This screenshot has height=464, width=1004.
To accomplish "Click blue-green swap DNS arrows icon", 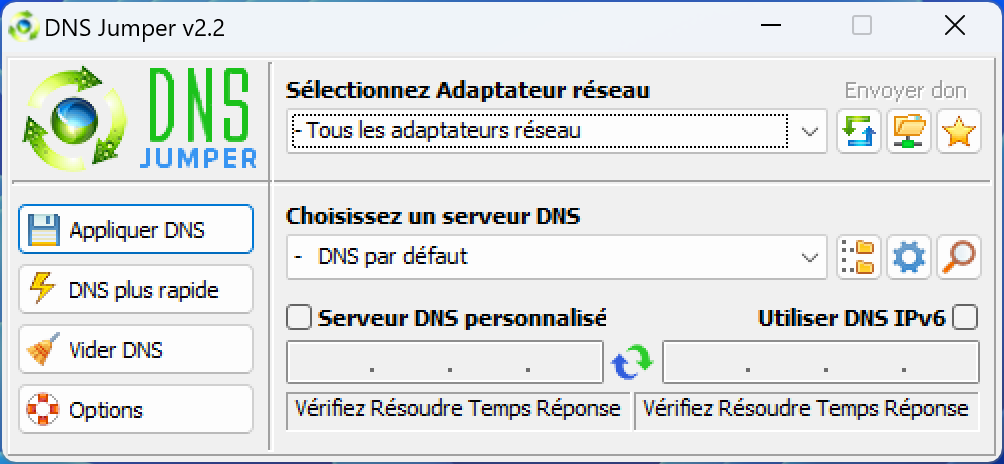I will click(x=632, y=362).
